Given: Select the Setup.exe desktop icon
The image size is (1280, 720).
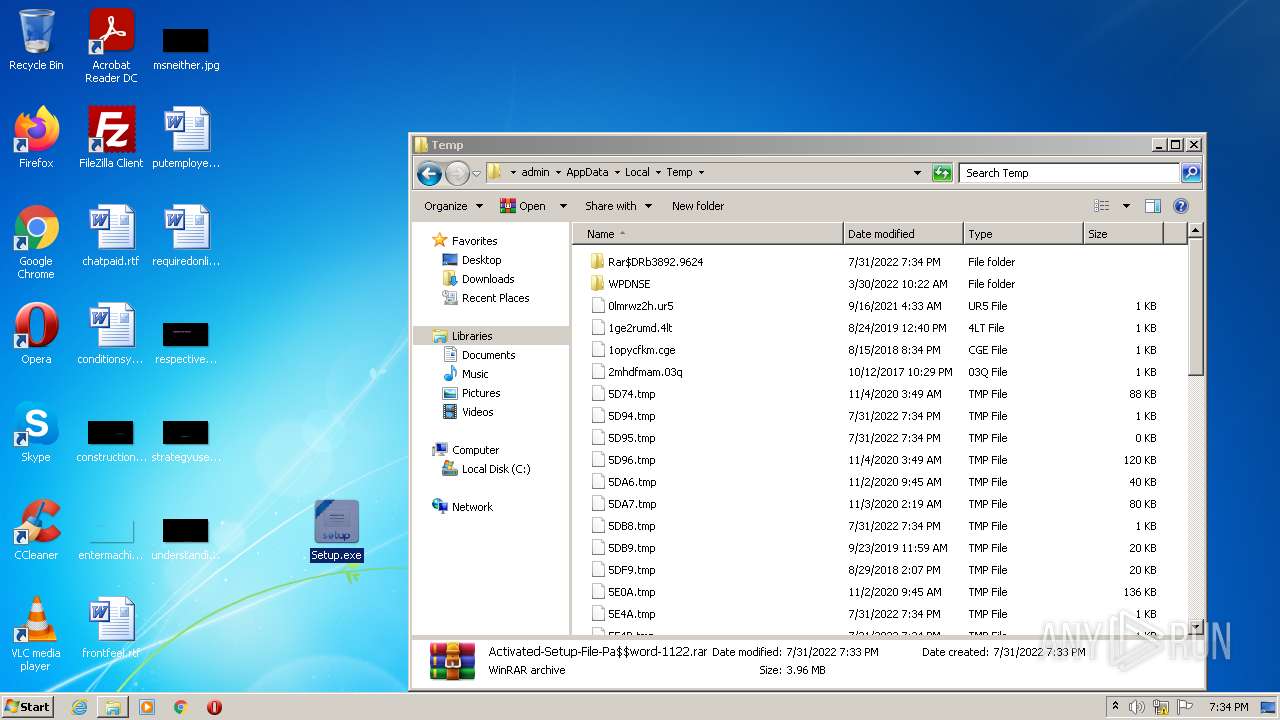Looking at the screenshot, I should pos(337,531).
